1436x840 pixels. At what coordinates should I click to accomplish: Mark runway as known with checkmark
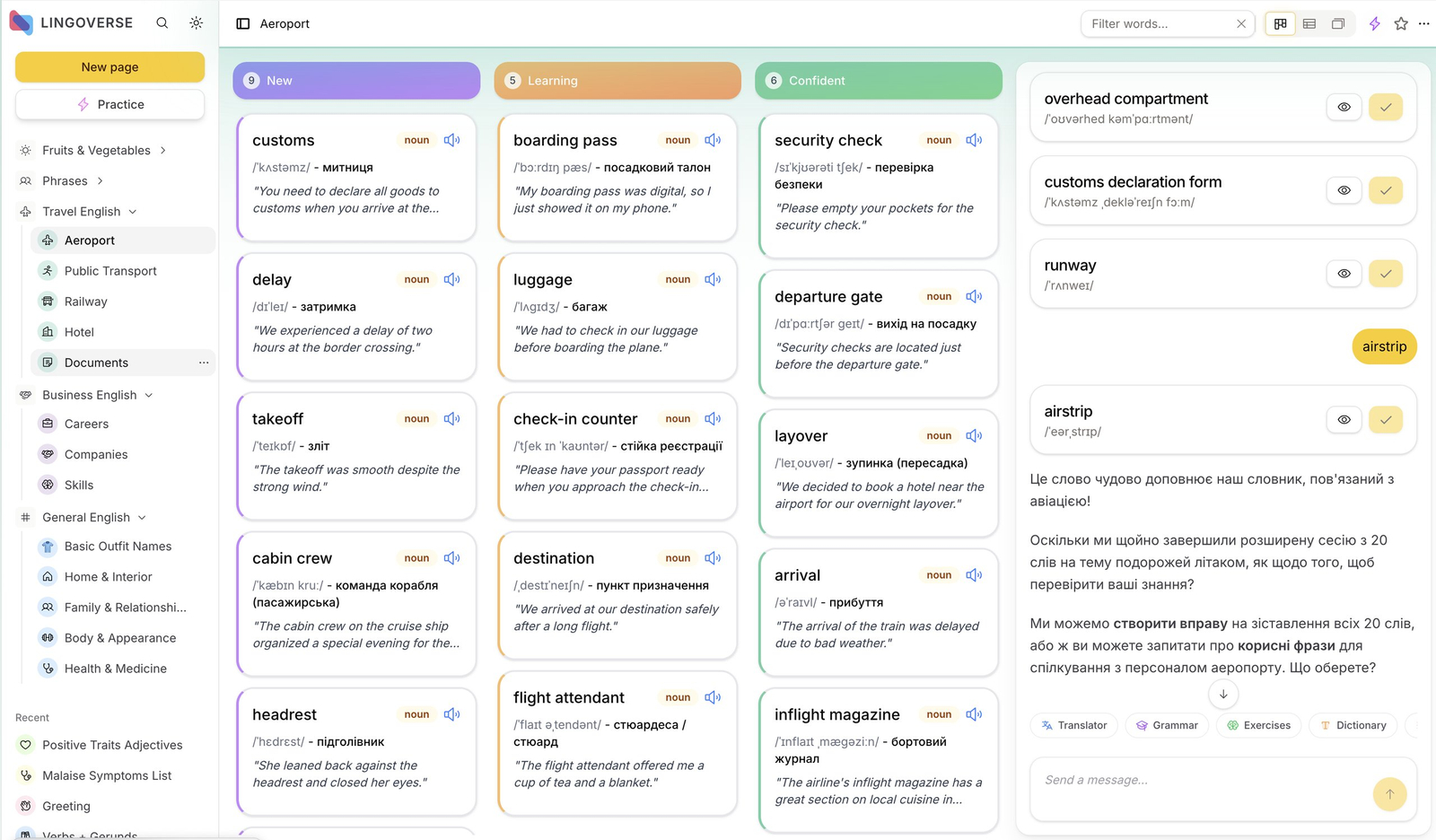coord(1385,274)
